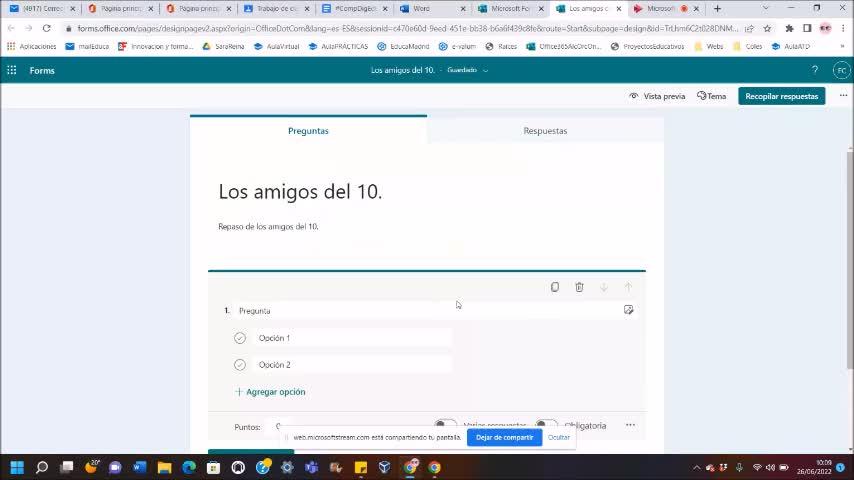
Task: Open the Tema theme picker
Action: [711, 96]
